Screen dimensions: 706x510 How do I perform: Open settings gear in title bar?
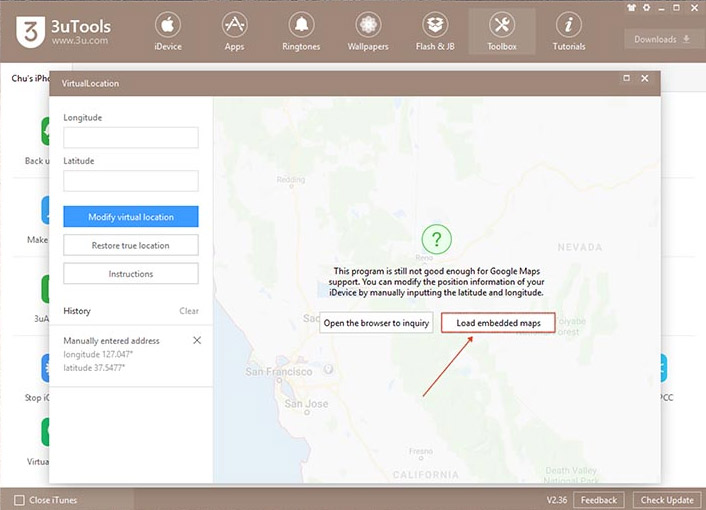647,8
